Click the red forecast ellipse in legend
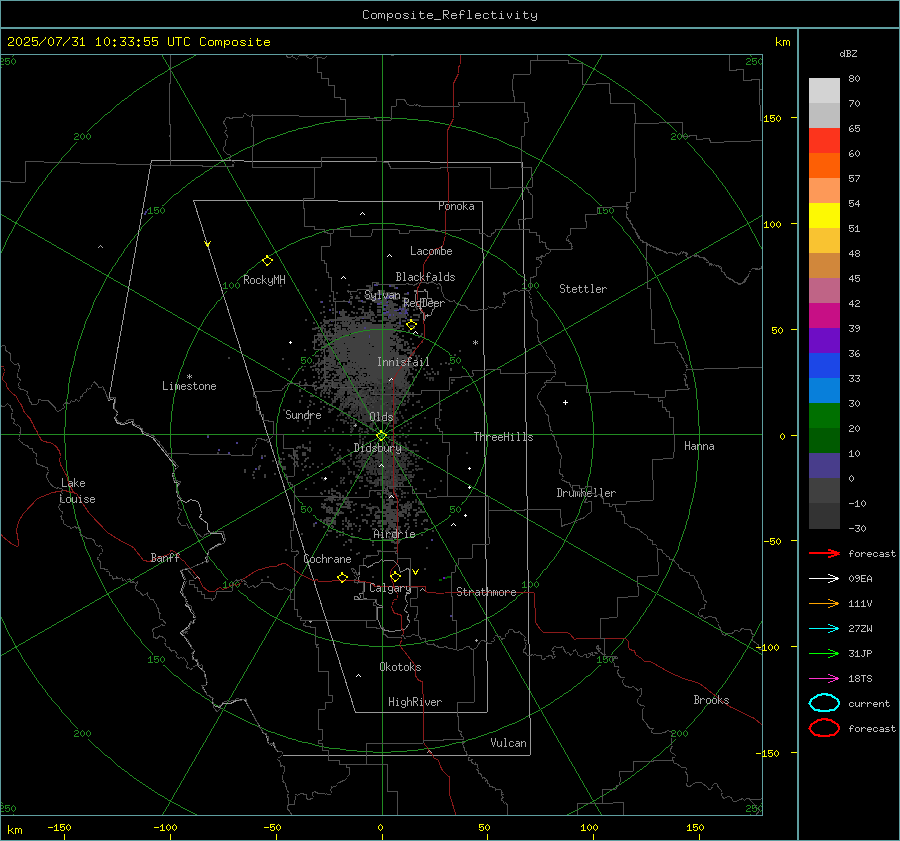 [x=824, y=728]
